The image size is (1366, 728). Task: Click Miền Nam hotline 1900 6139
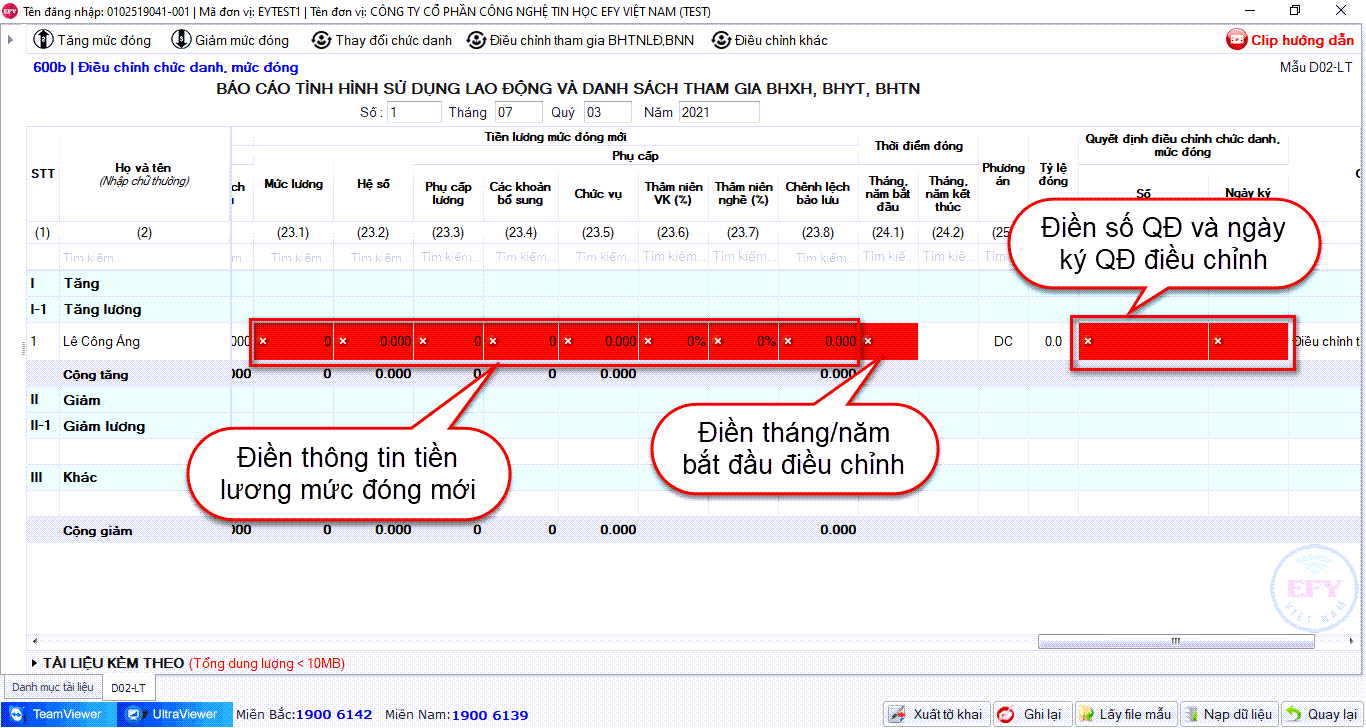tap(490, 714)
